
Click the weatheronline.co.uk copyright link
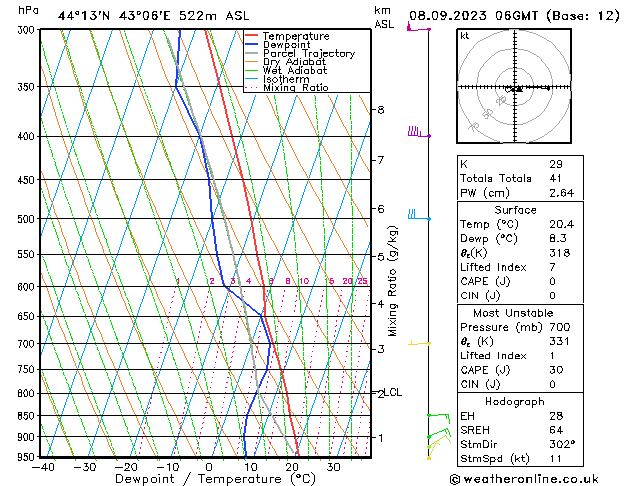524,479
